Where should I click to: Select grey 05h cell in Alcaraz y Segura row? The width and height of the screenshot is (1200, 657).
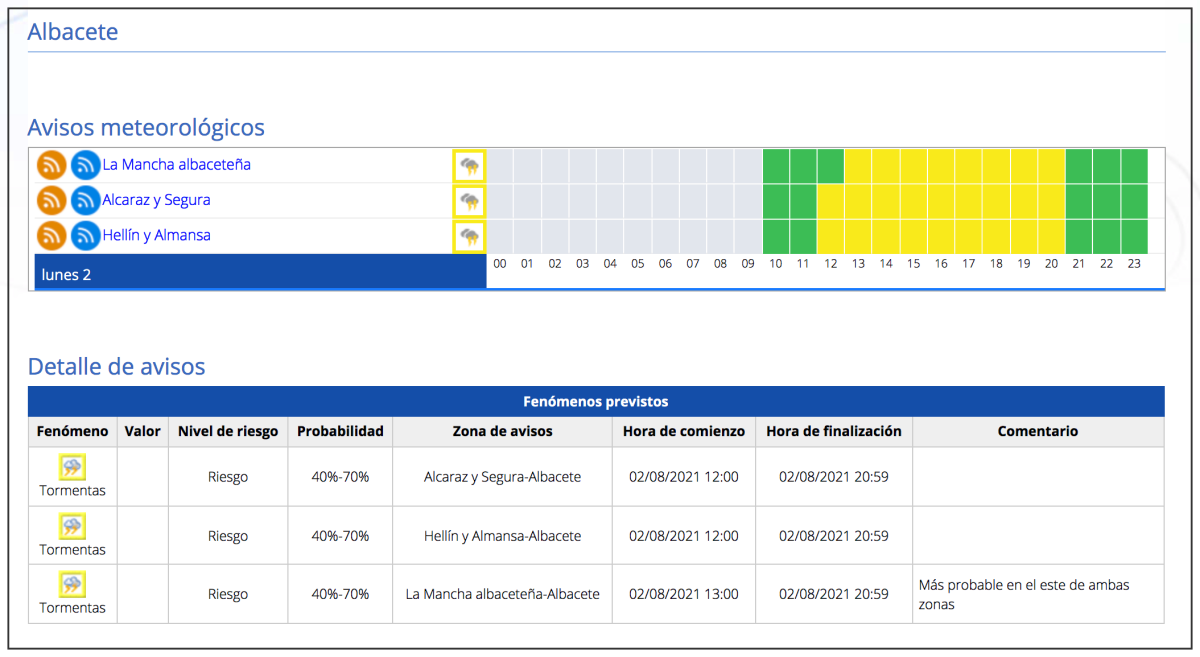[638, 201]
